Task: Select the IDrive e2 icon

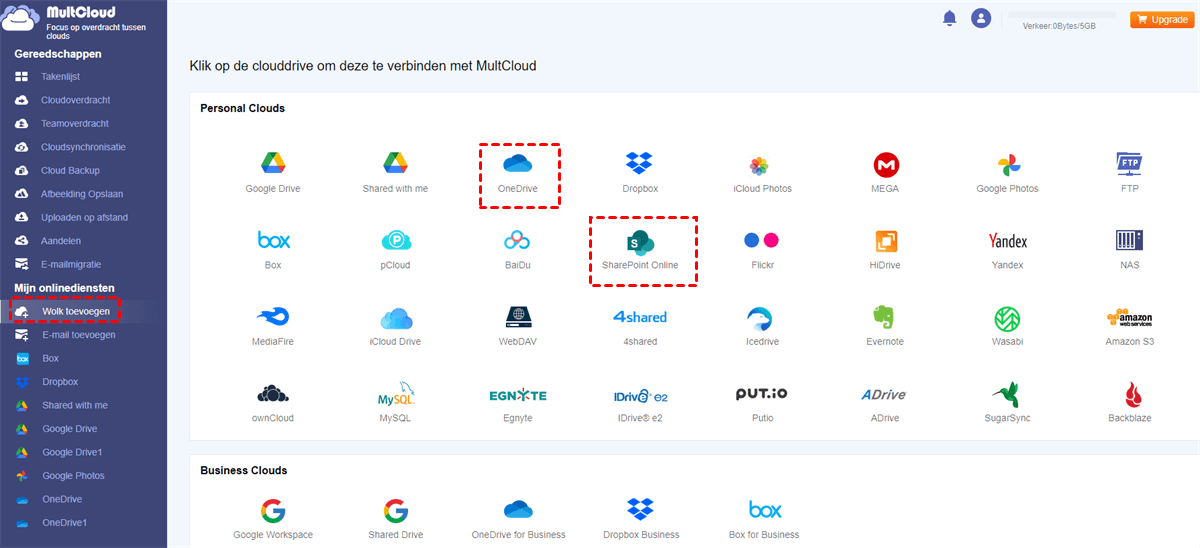Action: point(640,395)
